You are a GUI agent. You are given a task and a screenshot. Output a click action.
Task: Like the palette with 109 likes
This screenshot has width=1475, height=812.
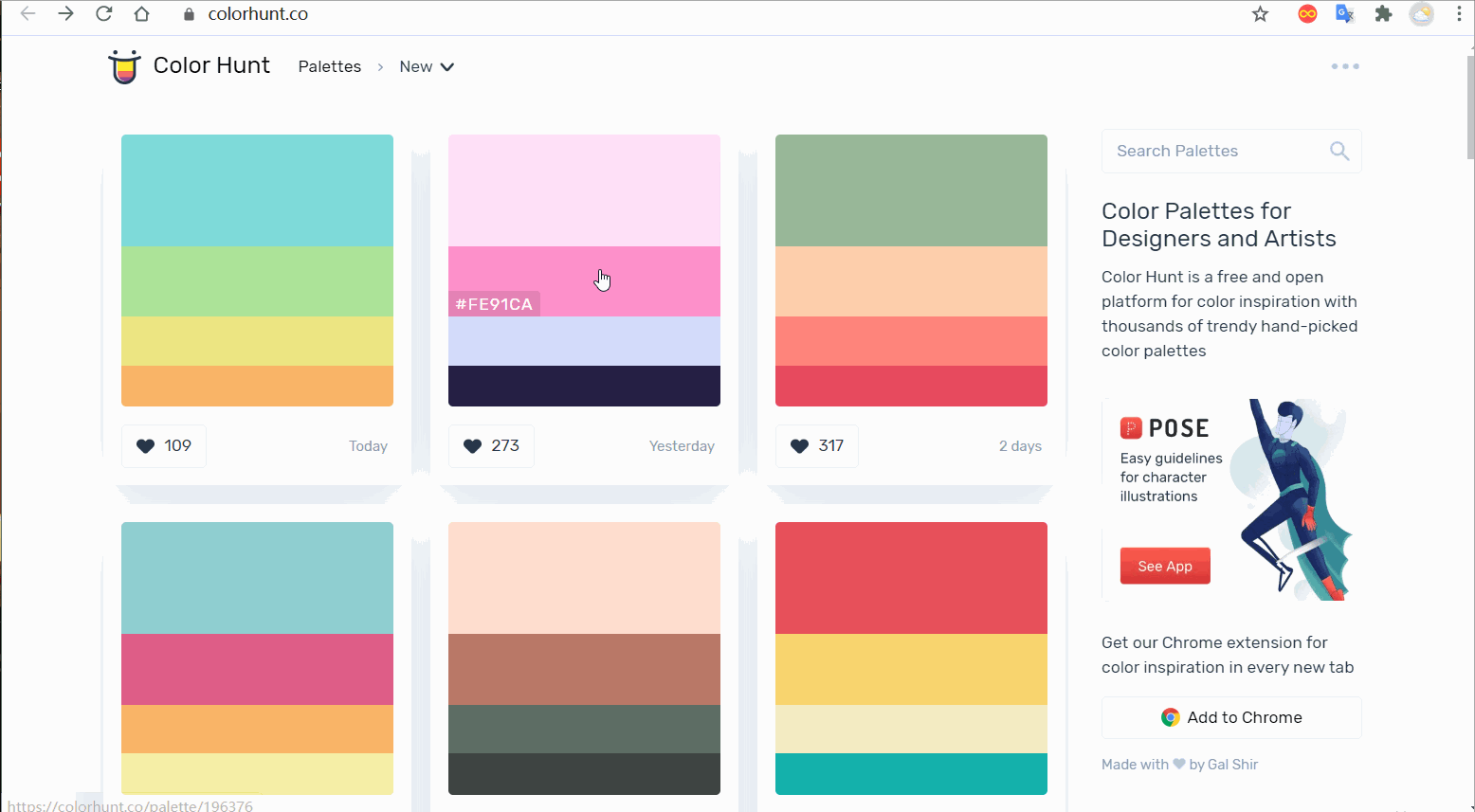coord(164,446)
